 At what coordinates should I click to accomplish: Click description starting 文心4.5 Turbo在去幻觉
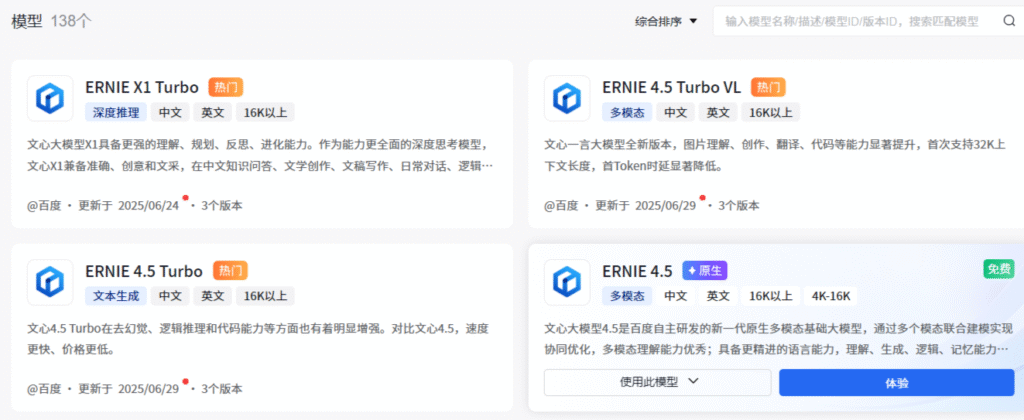pos(258,339)
